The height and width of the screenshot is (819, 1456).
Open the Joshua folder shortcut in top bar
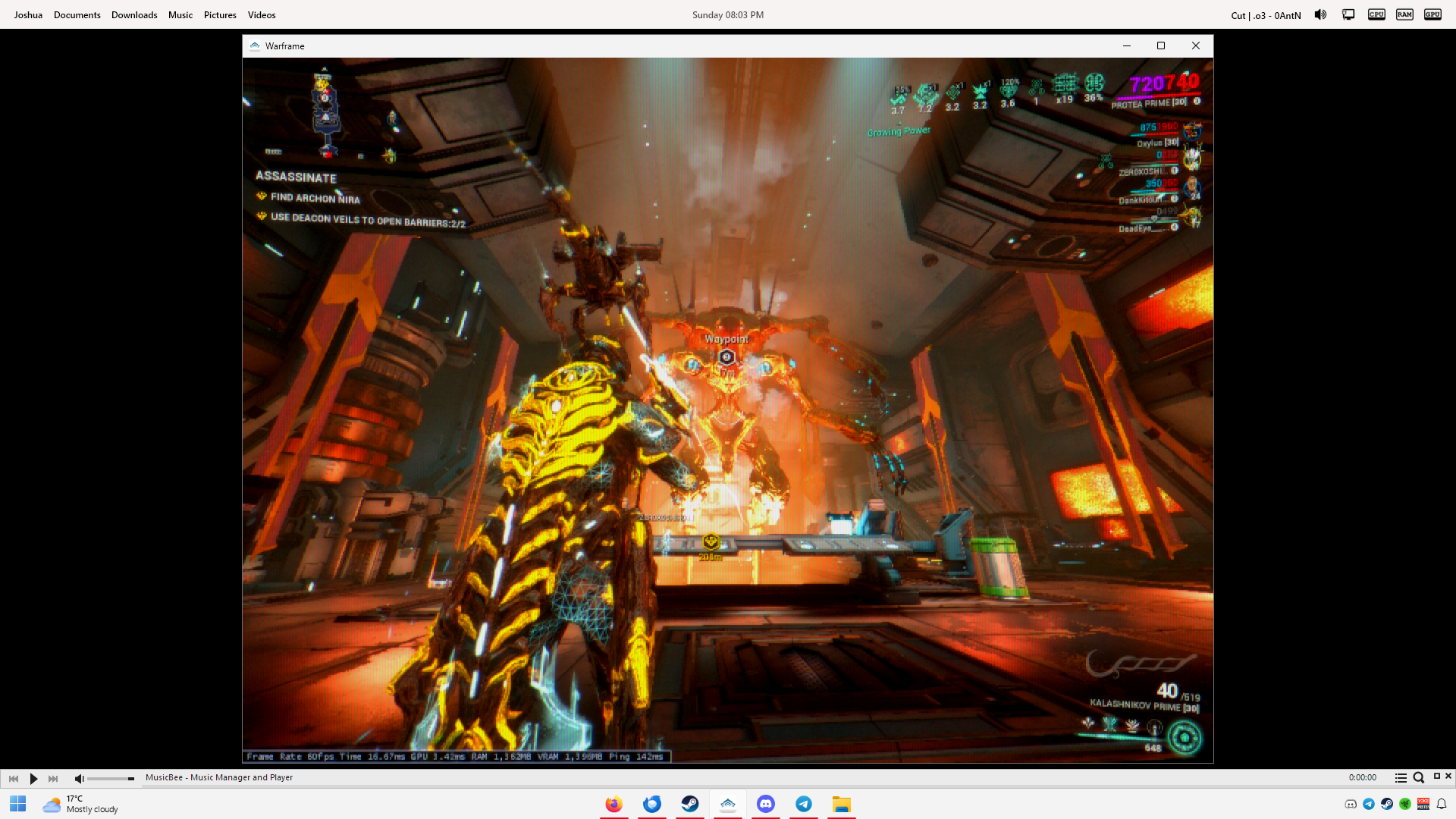[x=28, y=15]
